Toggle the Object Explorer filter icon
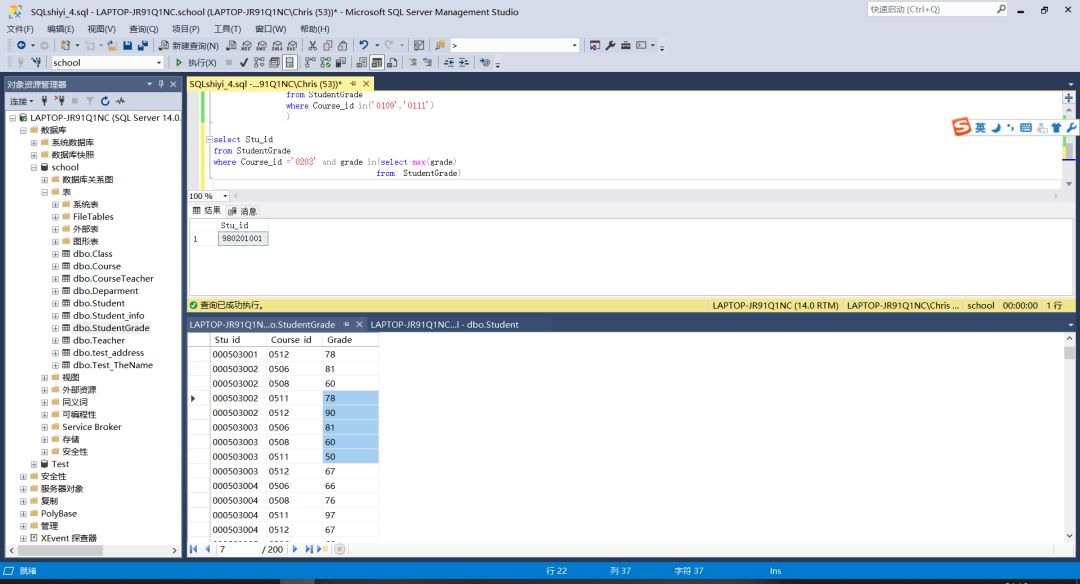This screenshot has width=1080, height=584. 89,101
